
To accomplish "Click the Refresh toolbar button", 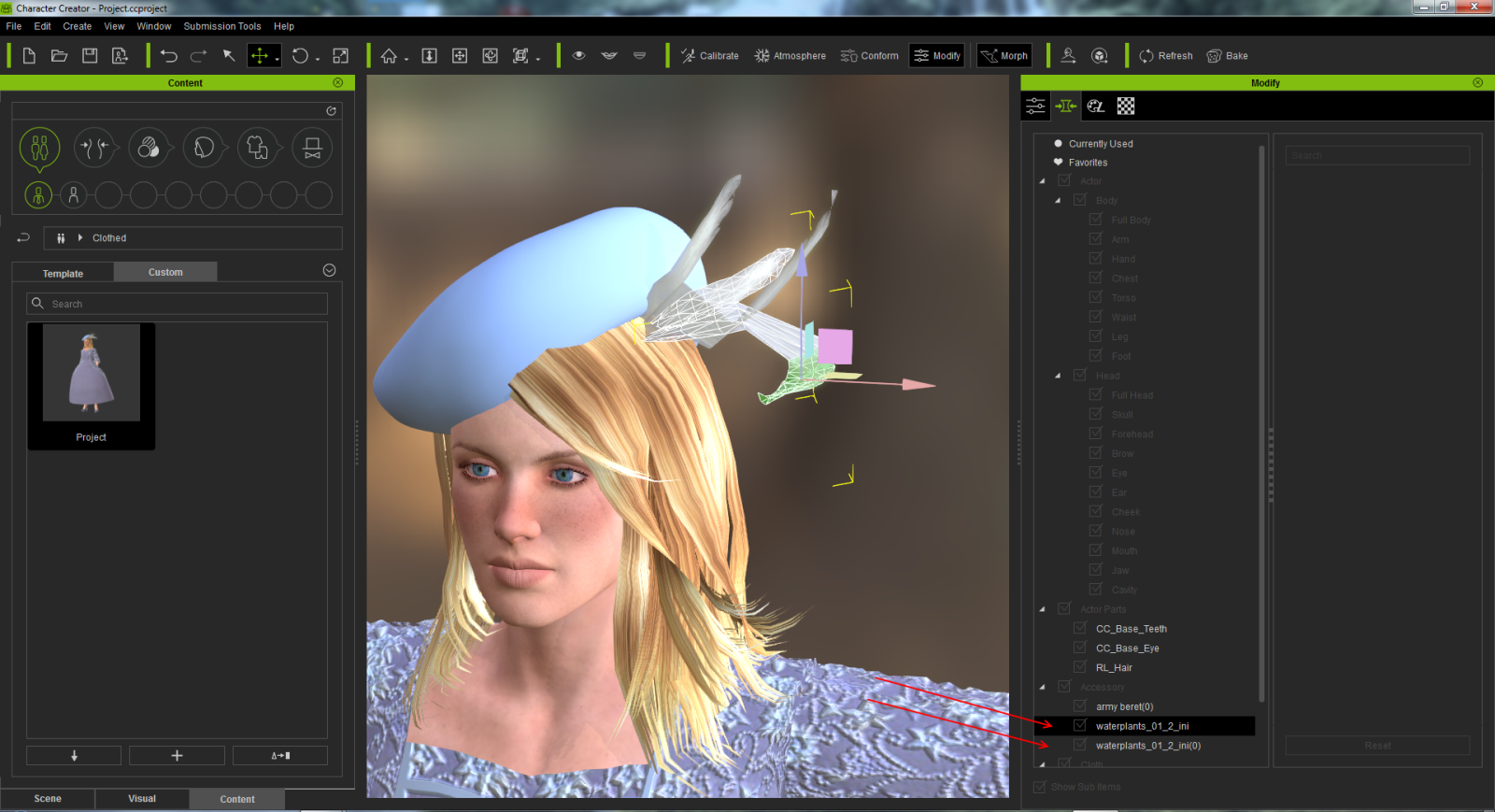I will (1166, 56).
